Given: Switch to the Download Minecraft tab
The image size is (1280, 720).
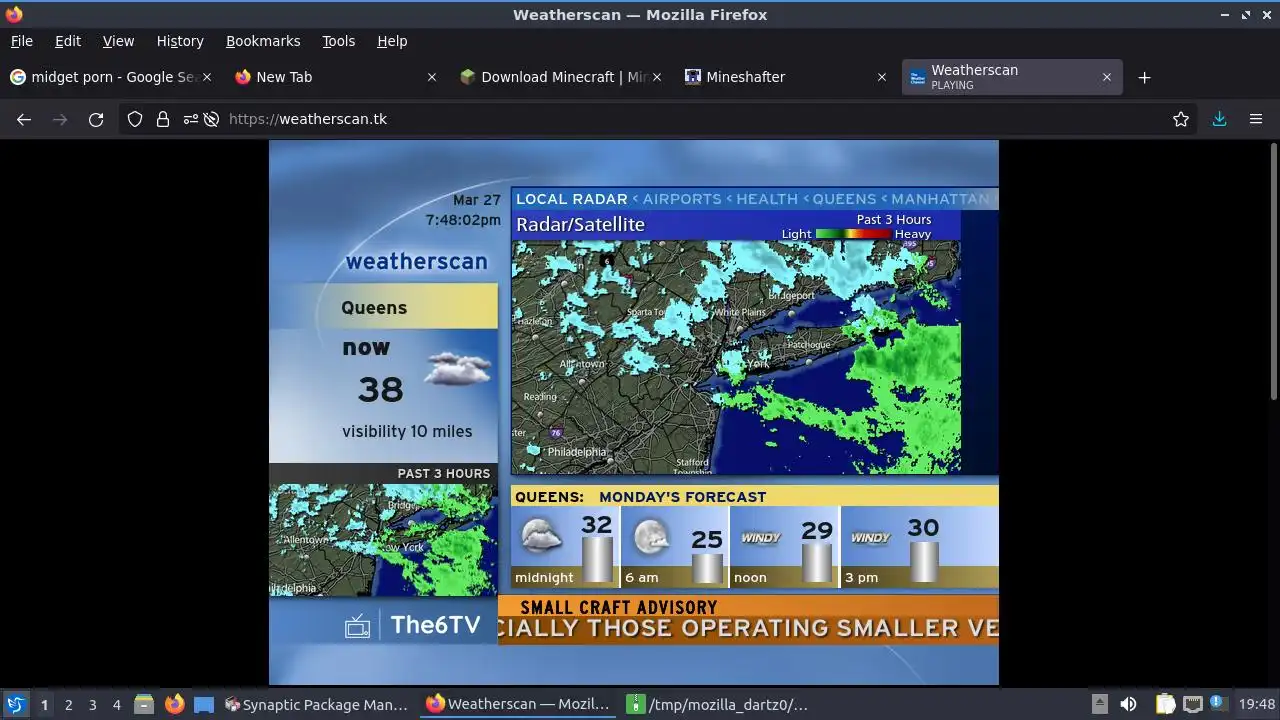Looking at the screenshot, I should [x=560, y=77].
